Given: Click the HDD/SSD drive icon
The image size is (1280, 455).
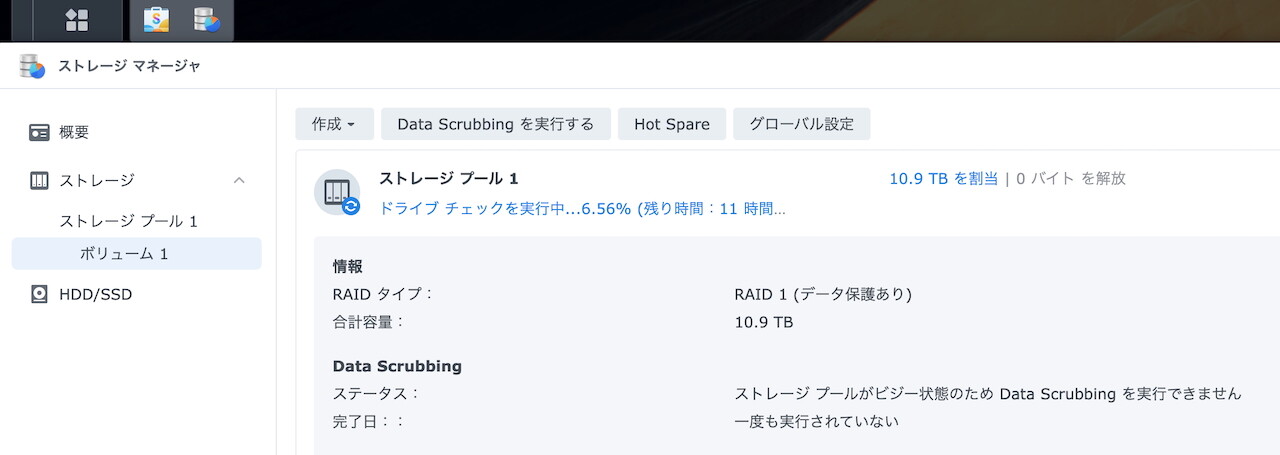Looking at the screenshot, I should point(39,295).
